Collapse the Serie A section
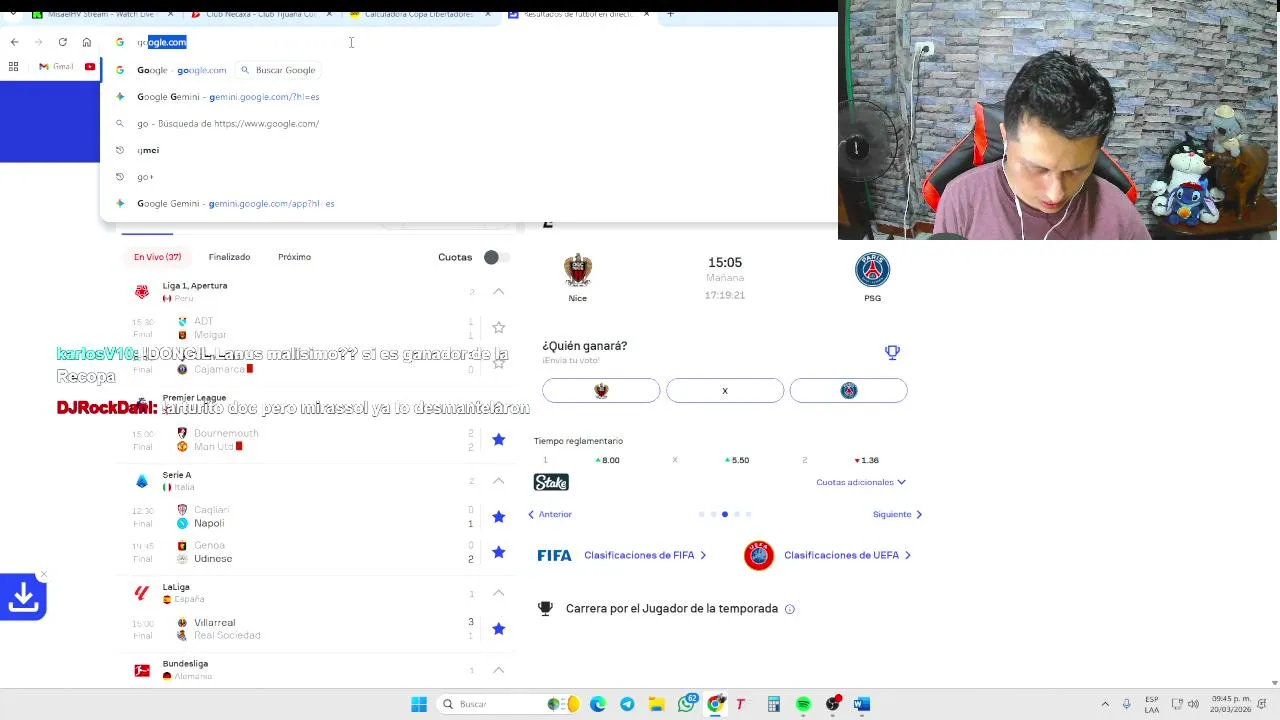 click(x=498, y=481)
